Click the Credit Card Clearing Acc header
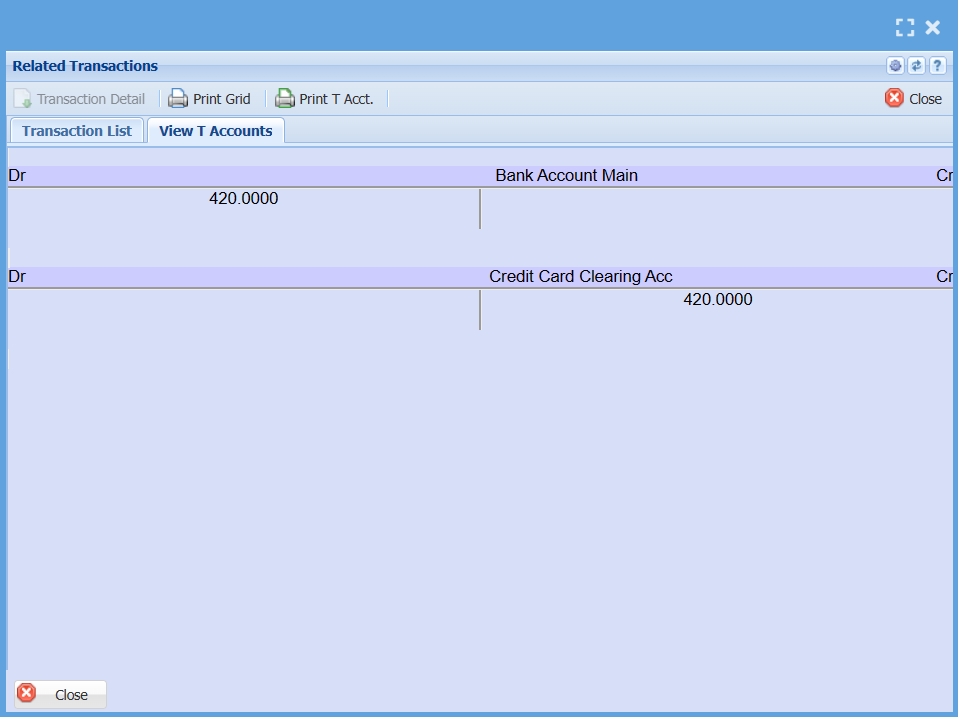Image resolution: width=958 pixels, height=717 pixels. point(580,277)
